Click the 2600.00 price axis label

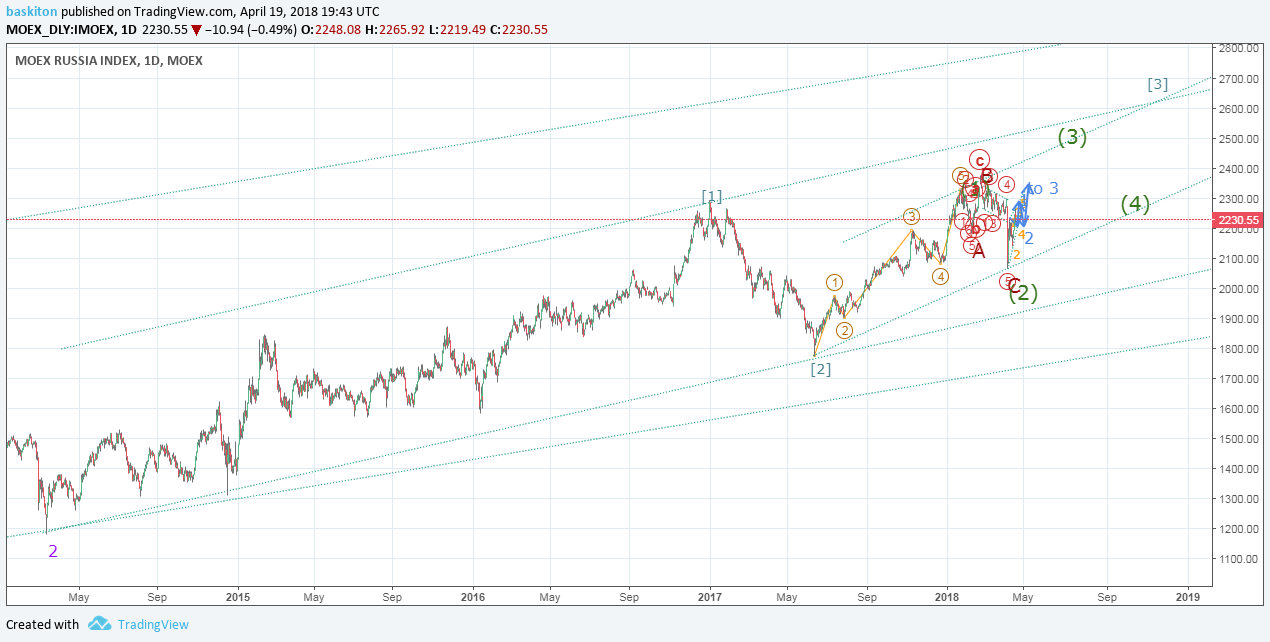[1239, 108]
